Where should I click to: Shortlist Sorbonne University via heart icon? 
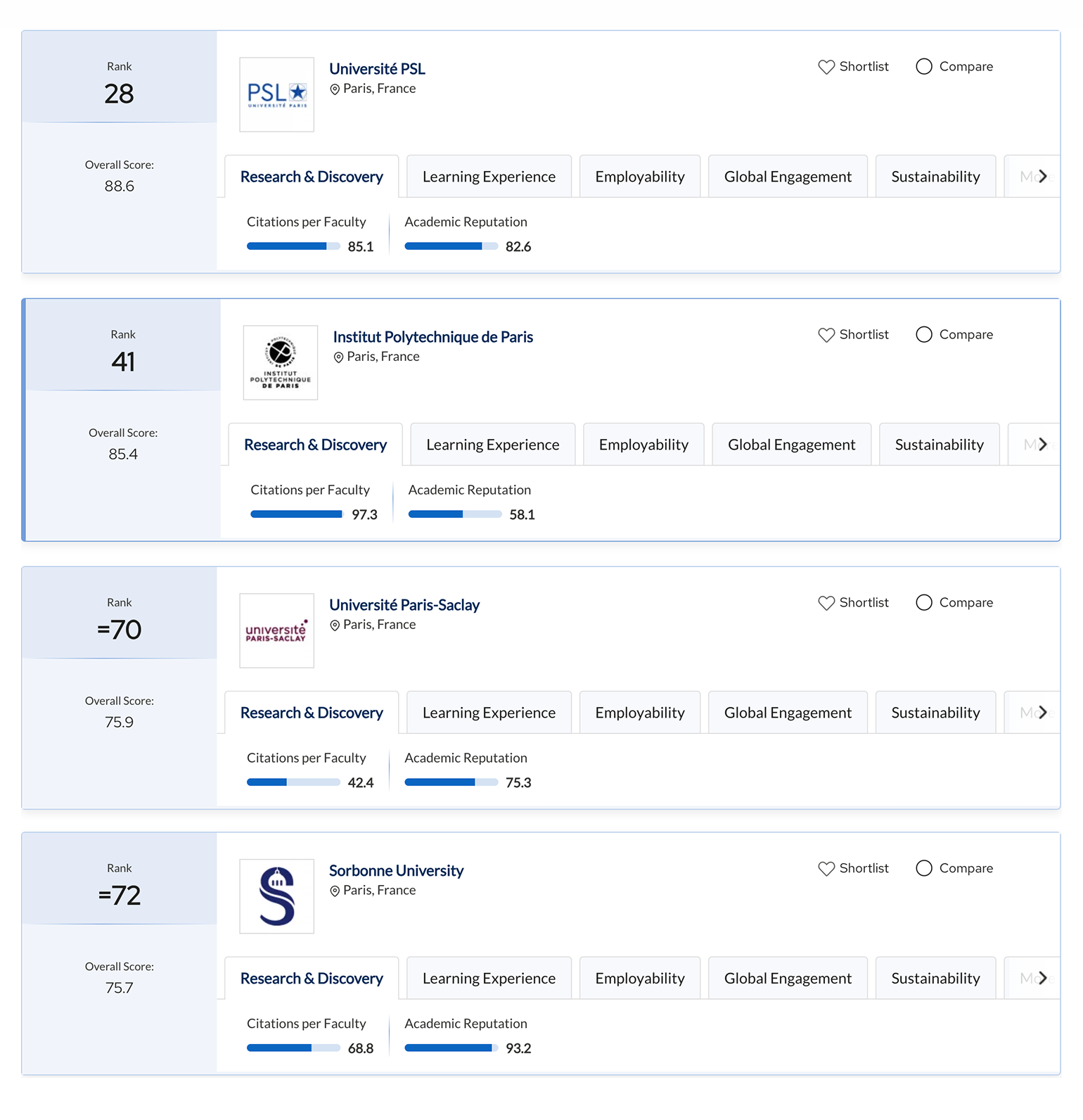coord(826,869)
